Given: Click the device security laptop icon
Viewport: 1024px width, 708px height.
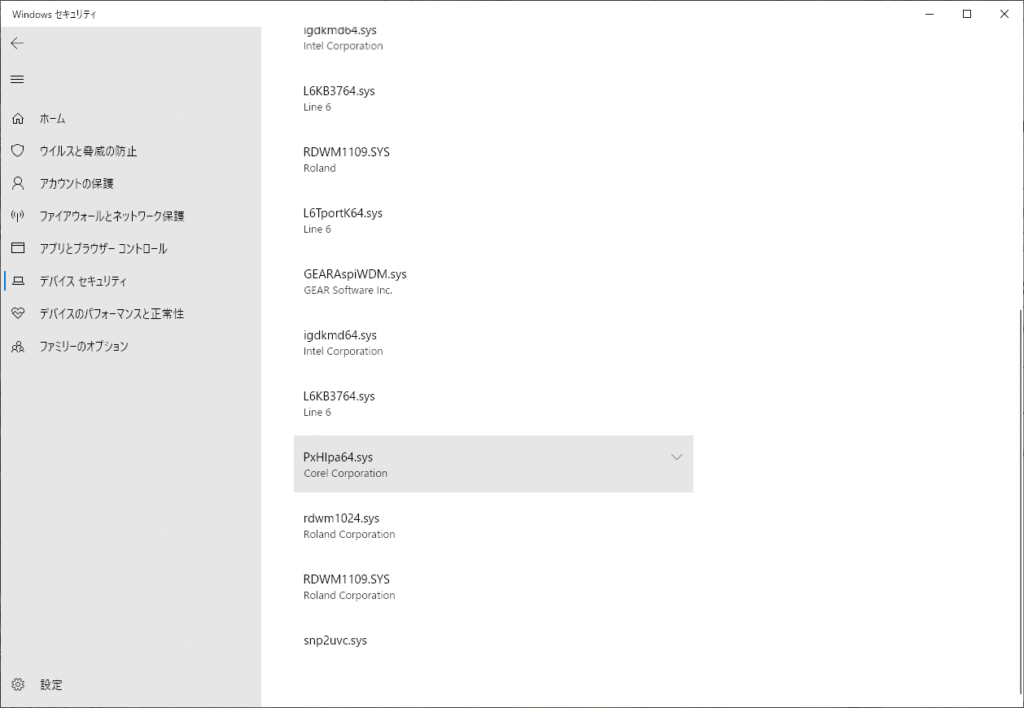Looking at the screenshot, I should pyautogui.click(x=17, y=281).
